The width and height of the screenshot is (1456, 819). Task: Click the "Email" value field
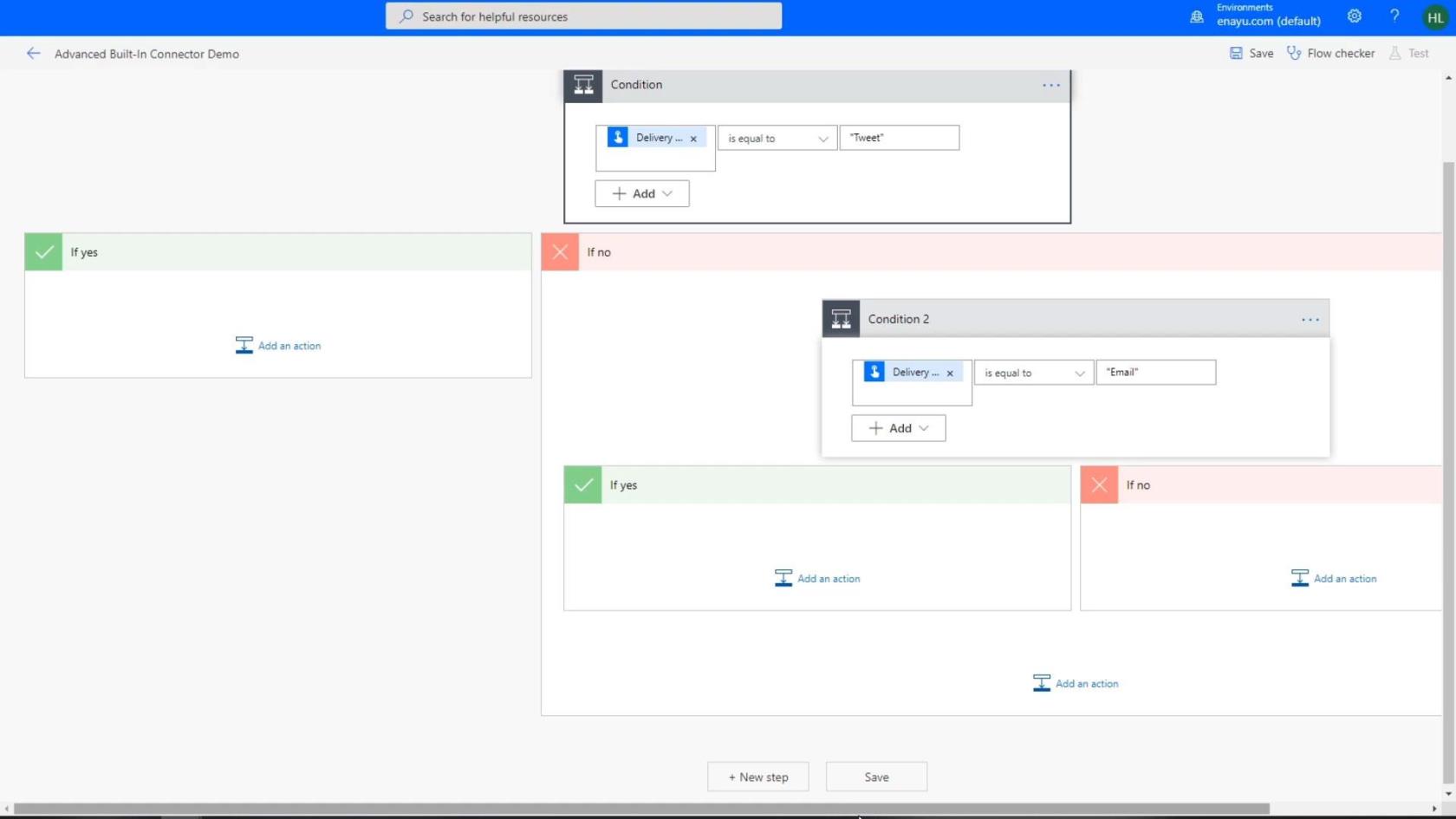pos(1156,373)
